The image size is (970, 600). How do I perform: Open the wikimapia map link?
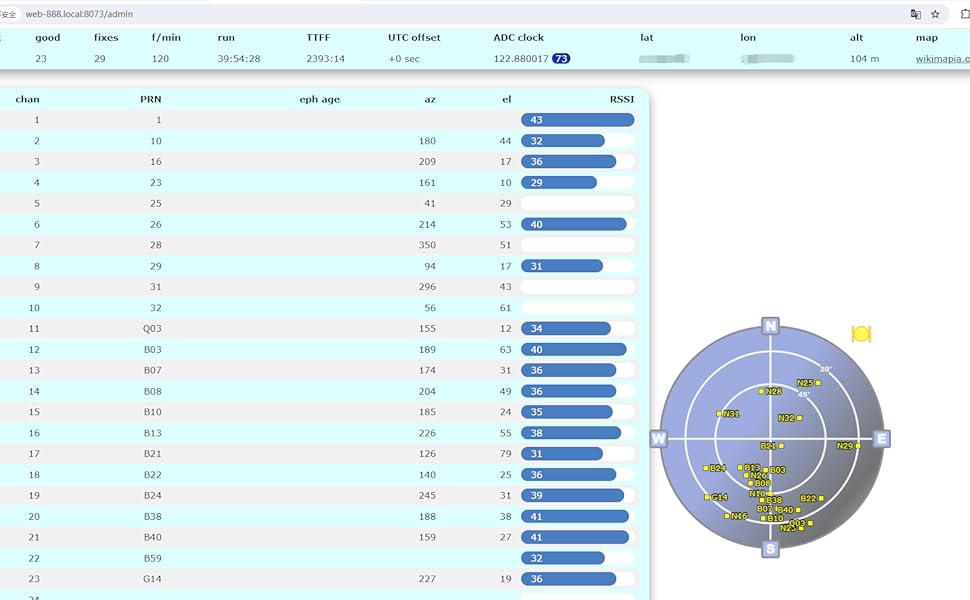pyautogui.click(x=942, y=59)
